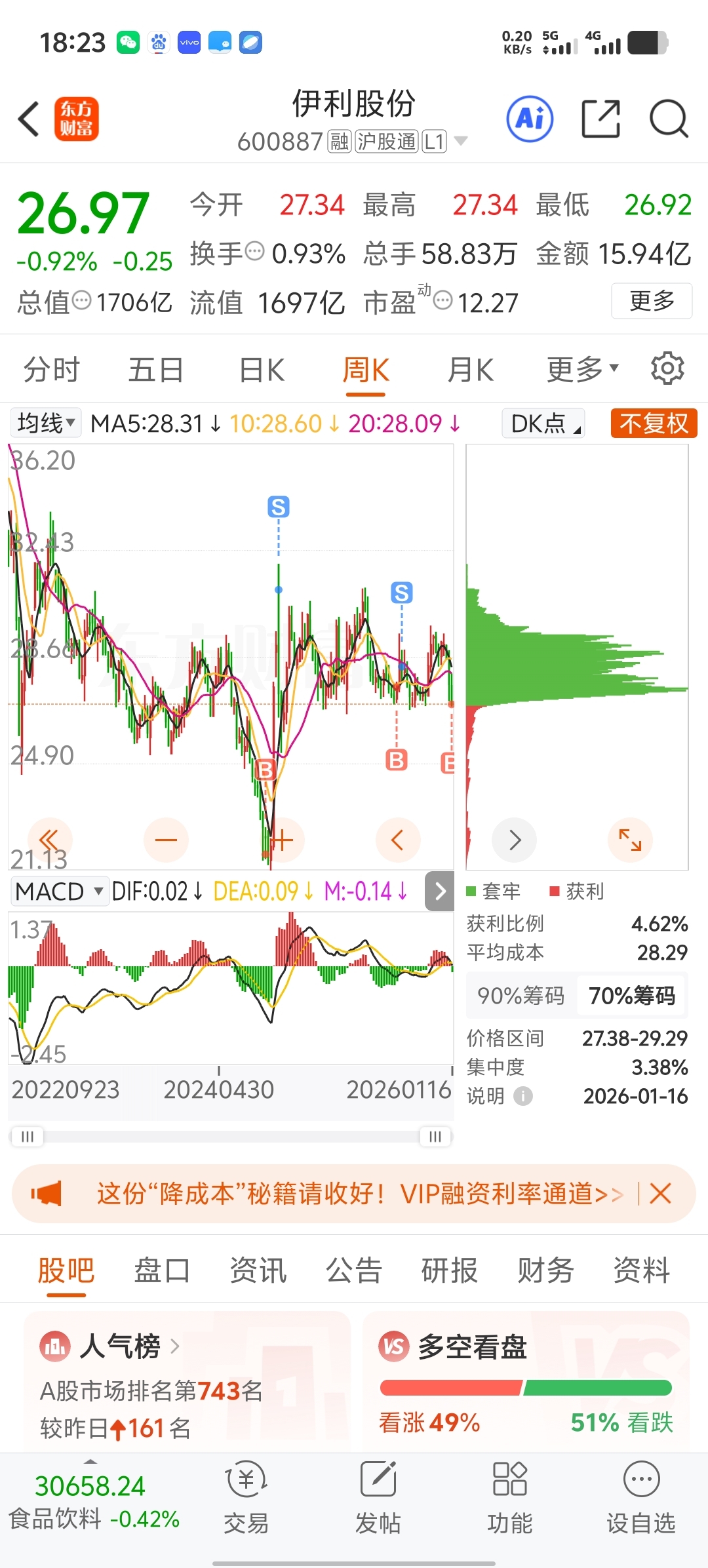
Task: Open the 均线 indicator dropdown
Action: point(46,423)
